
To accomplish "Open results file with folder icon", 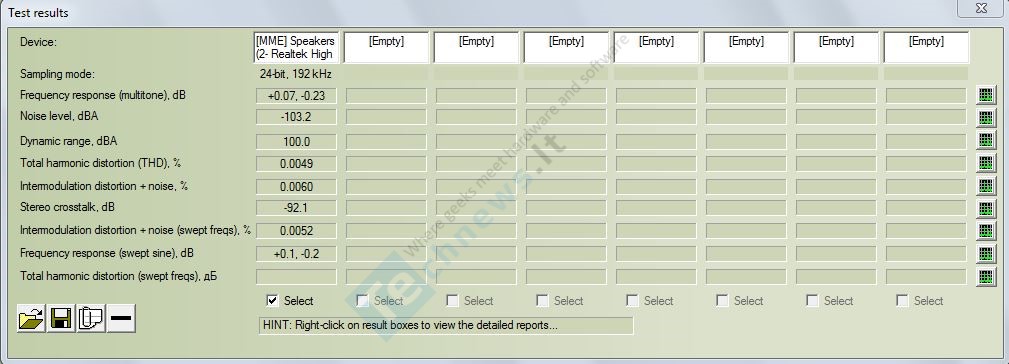I will [32, 318].
